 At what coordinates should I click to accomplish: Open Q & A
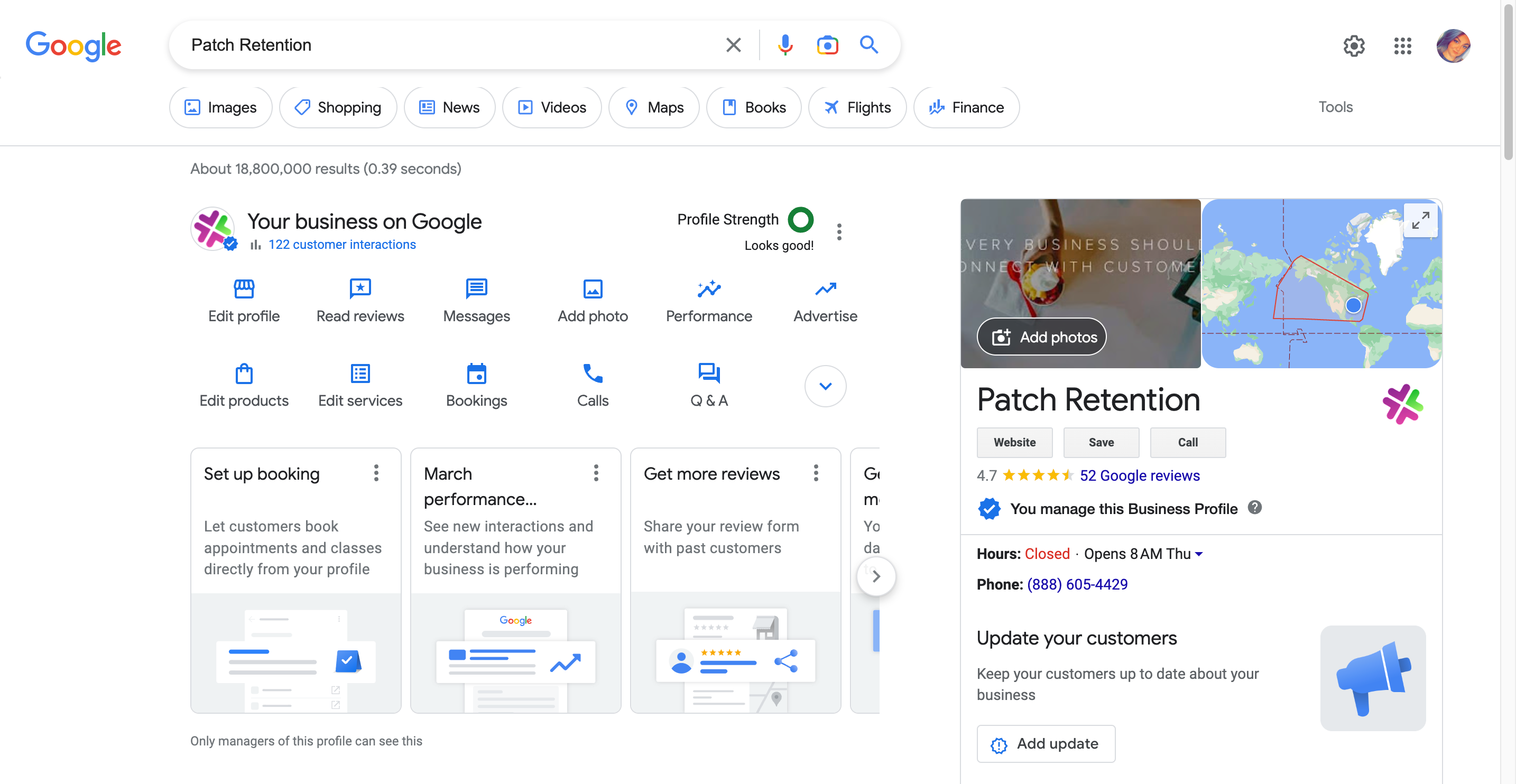pyautogui.click(x=708, y=386)
